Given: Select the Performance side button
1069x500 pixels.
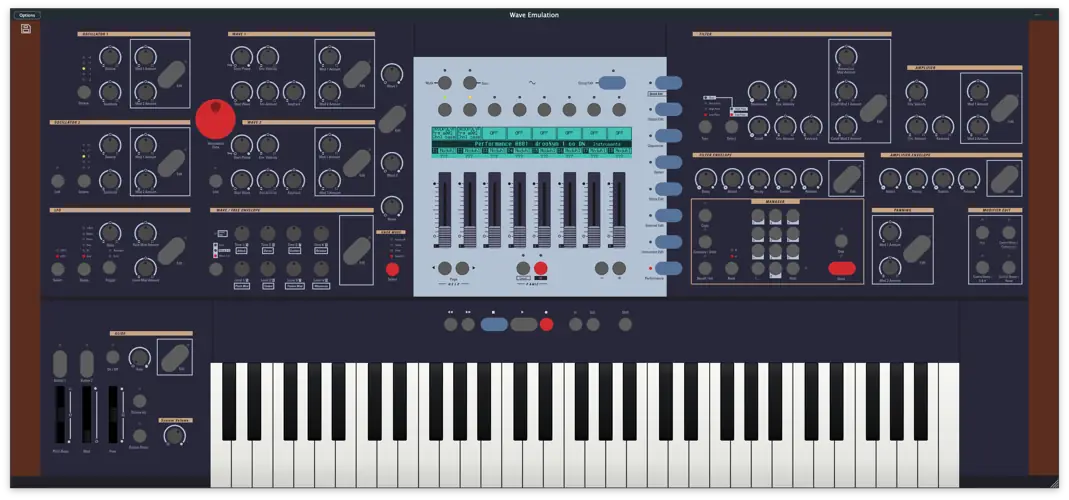Looking at the screenshot, I should (669, 268).
